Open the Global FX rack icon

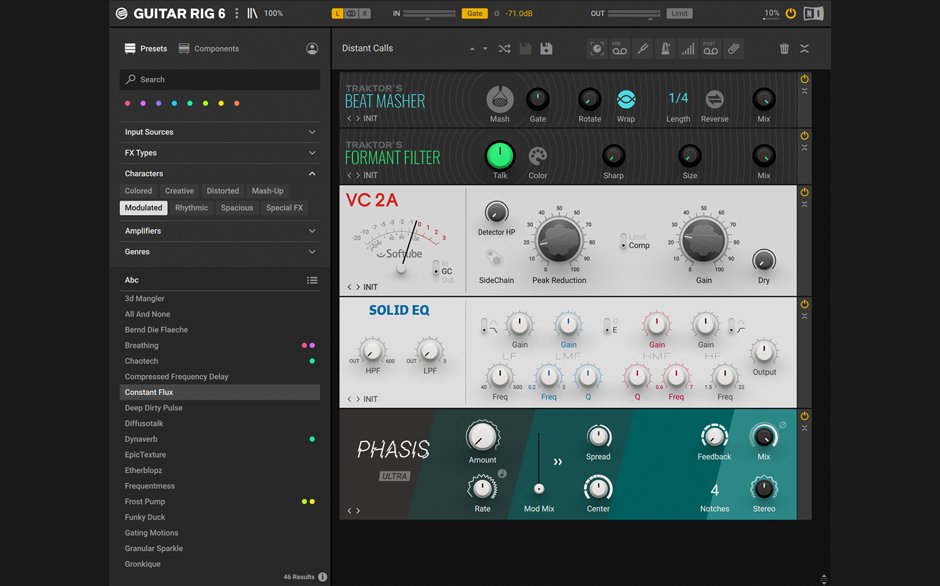[596, 49]
